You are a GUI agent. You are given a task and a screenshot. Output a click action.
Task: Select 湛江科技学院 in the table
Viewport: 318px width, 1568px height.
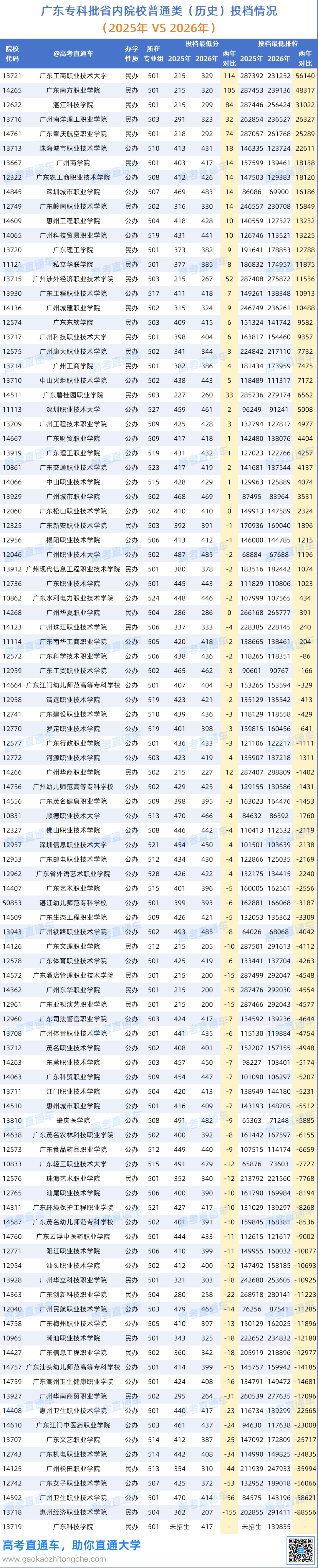tap(73, 105)
